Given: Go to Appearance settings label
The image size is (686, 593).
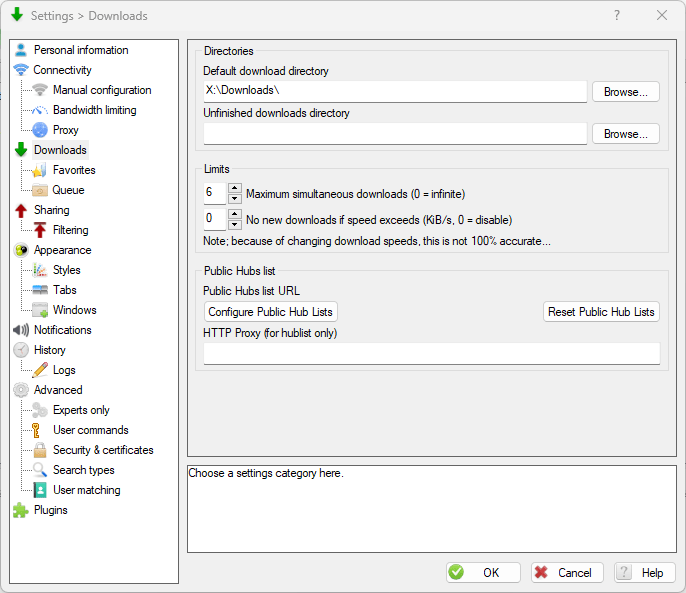Looking at the screenshot, I should 63,250.
